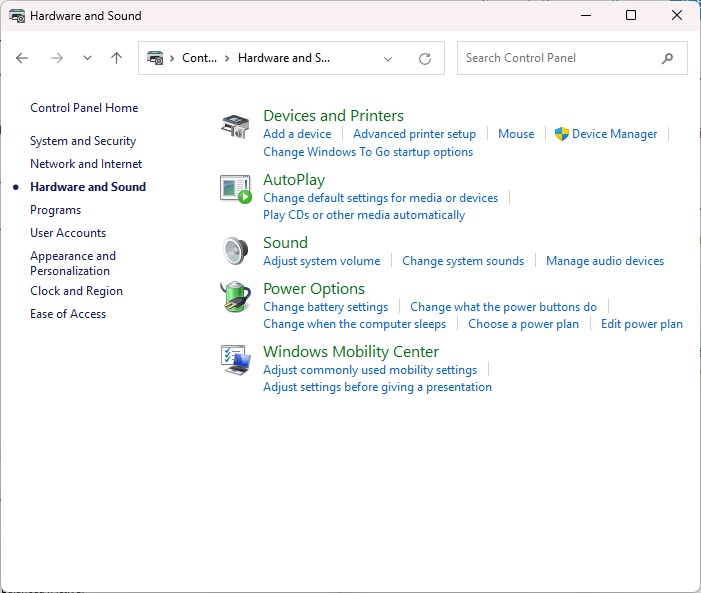Open System and Security category
Screen dimensions: 701x593
[83, 141]
